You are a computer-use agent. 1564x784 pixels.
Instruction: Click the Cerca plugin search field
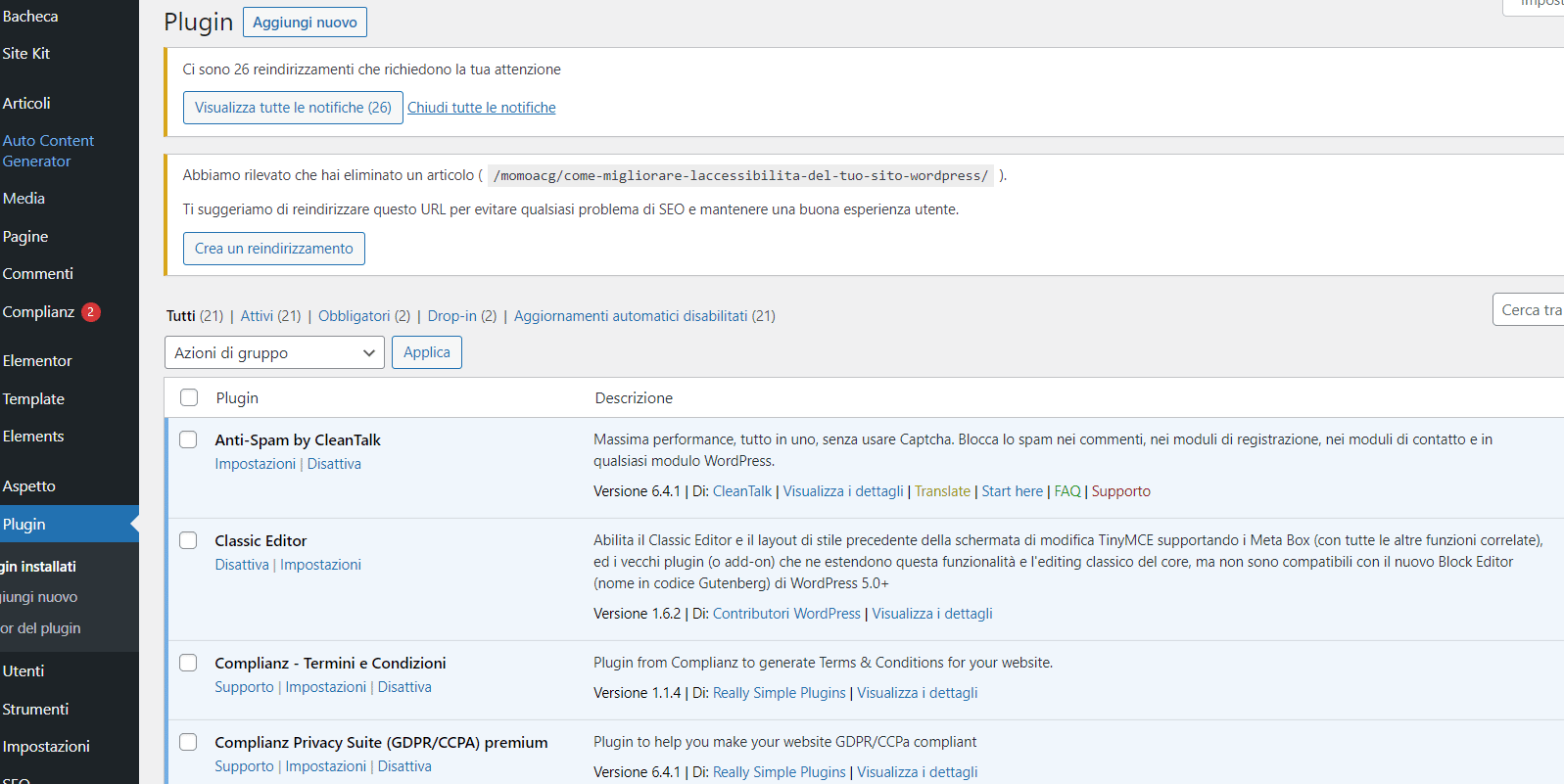(1530, 310)
